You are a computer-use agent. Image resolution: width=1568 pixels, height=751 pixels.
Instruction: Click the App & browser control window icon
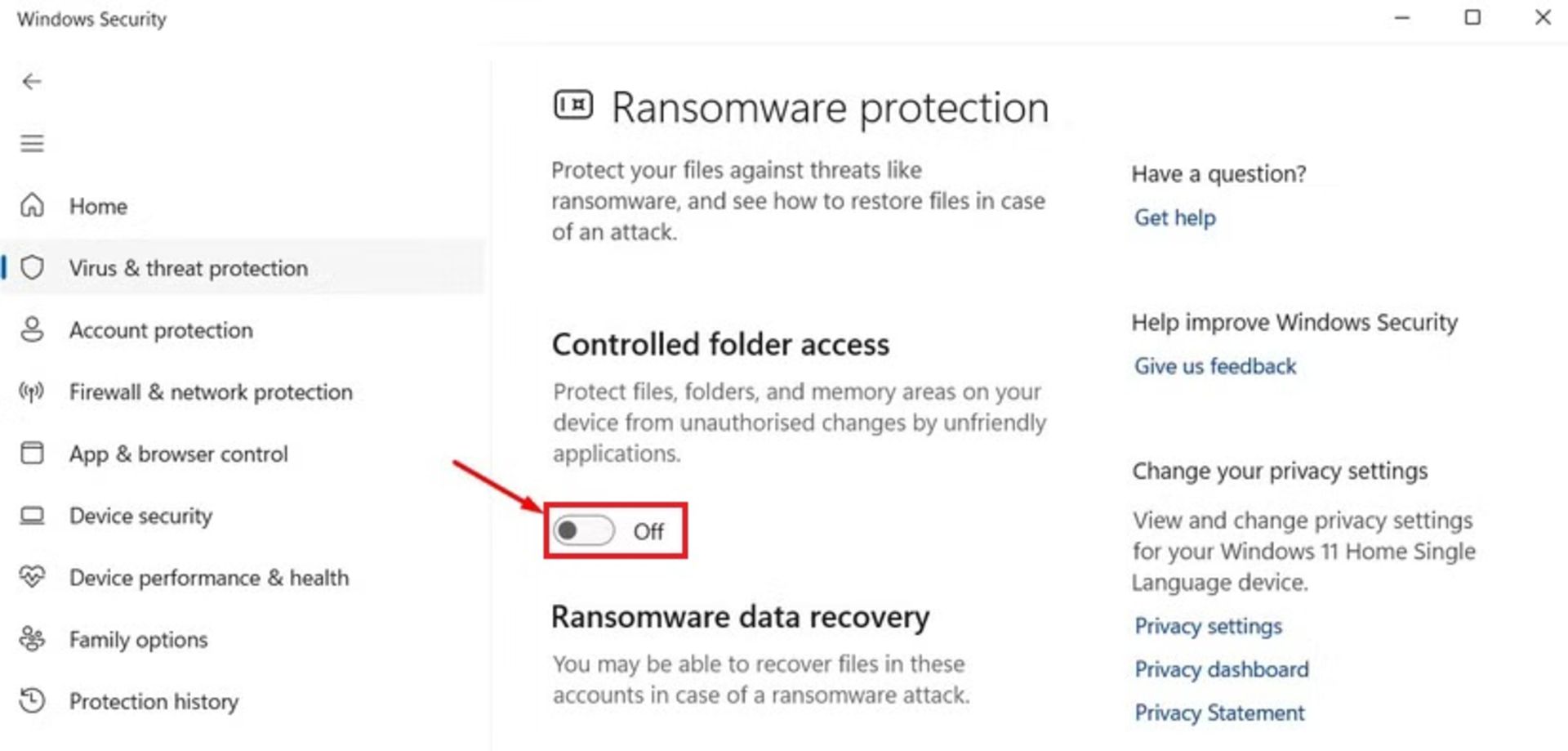pyautogui.click(x=32, y=453)
